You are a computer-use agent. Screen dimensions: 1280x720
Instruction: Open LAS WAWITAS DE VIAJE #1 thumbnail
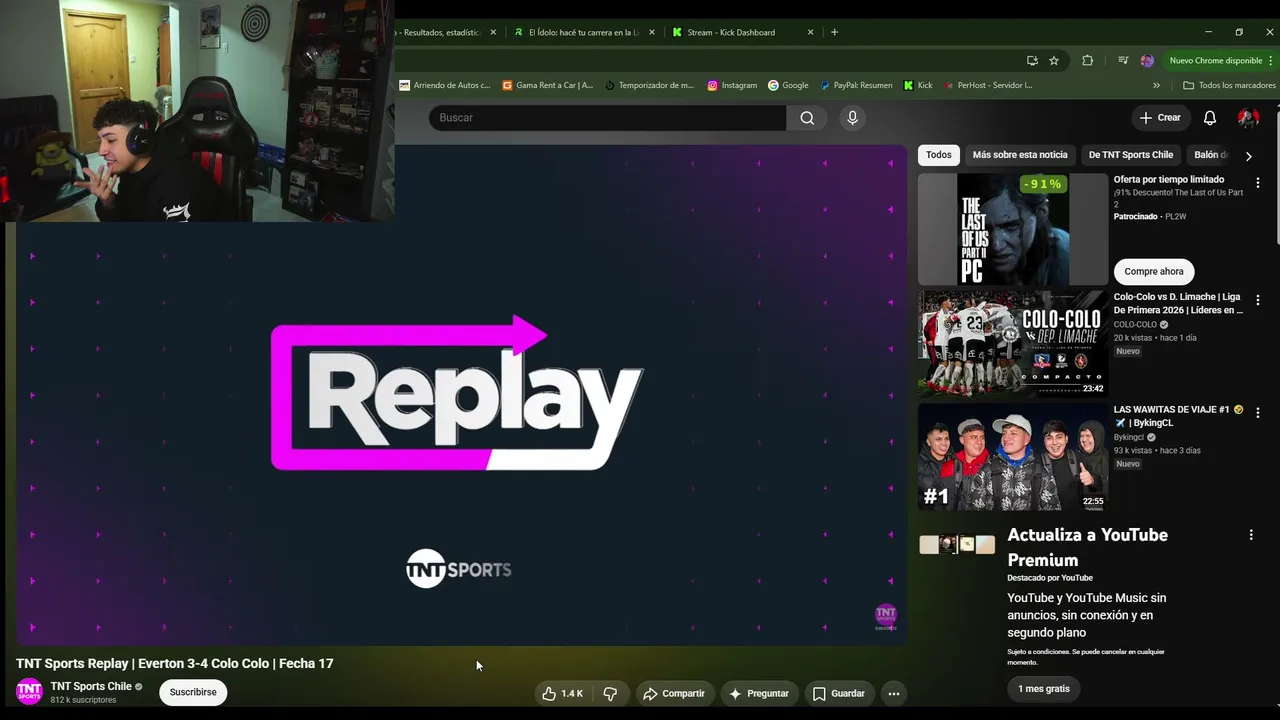[1013, 456]
